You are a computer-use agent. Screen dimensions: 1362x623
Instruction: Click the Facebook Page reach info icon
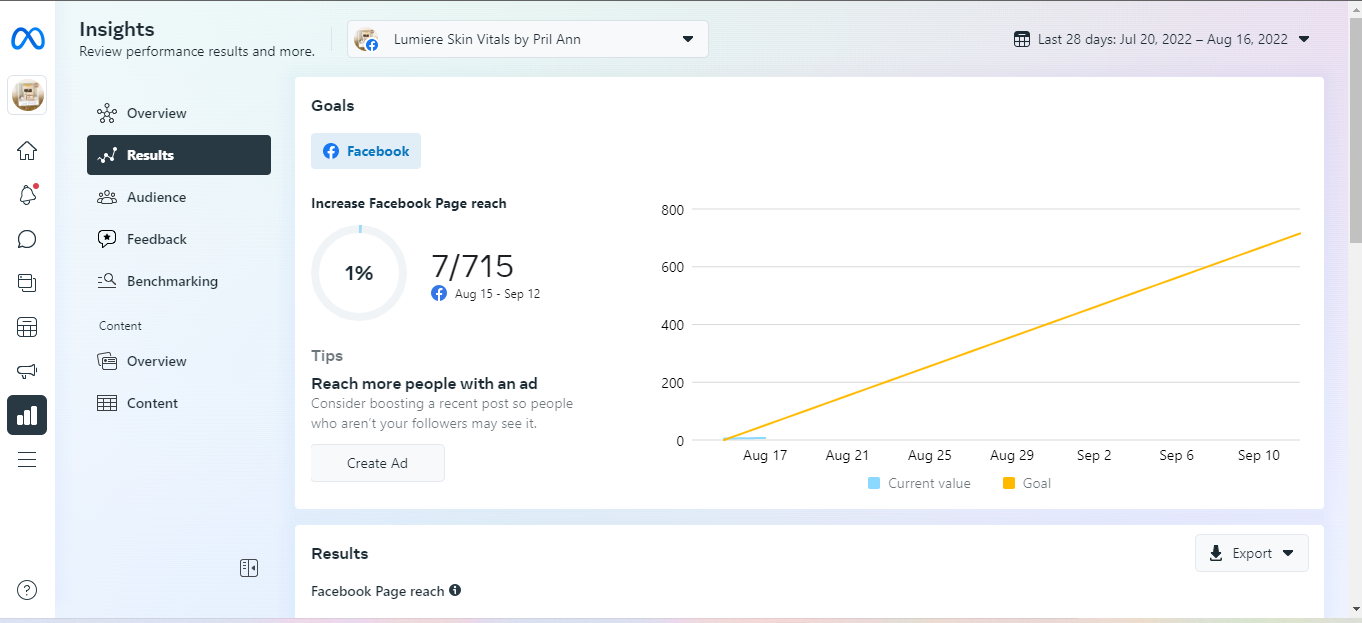click(x=455, y=590)
